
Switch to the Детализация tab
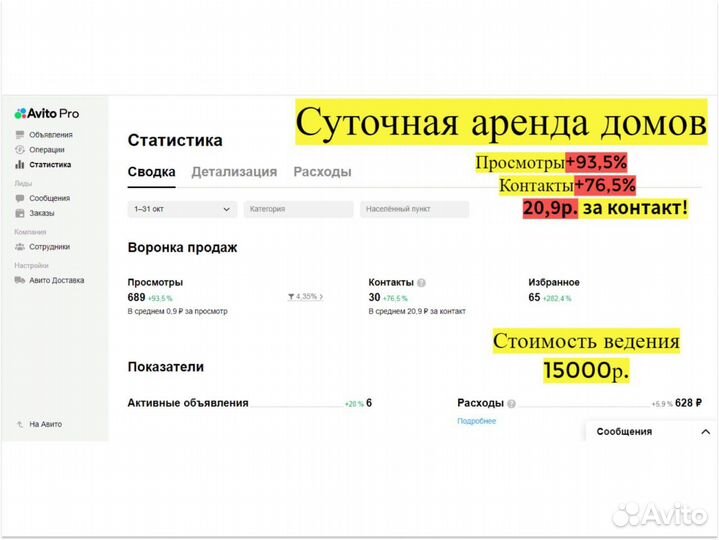[x=234, y=172]
